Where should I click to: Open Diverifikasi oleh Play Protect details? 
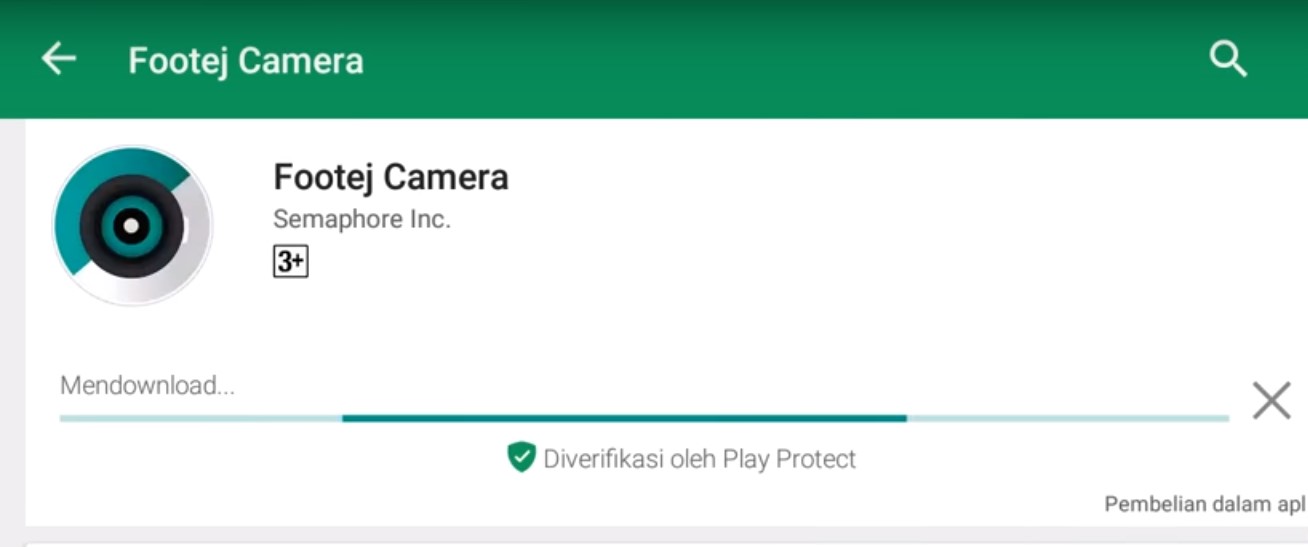699,459
